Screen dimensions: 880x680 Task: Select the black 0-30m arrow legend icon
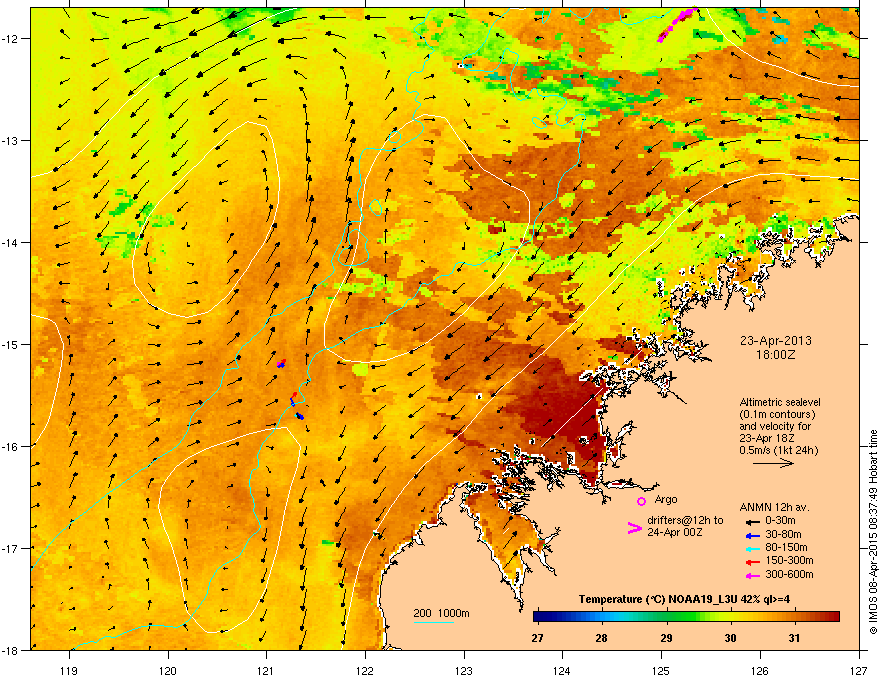(752, 521)
